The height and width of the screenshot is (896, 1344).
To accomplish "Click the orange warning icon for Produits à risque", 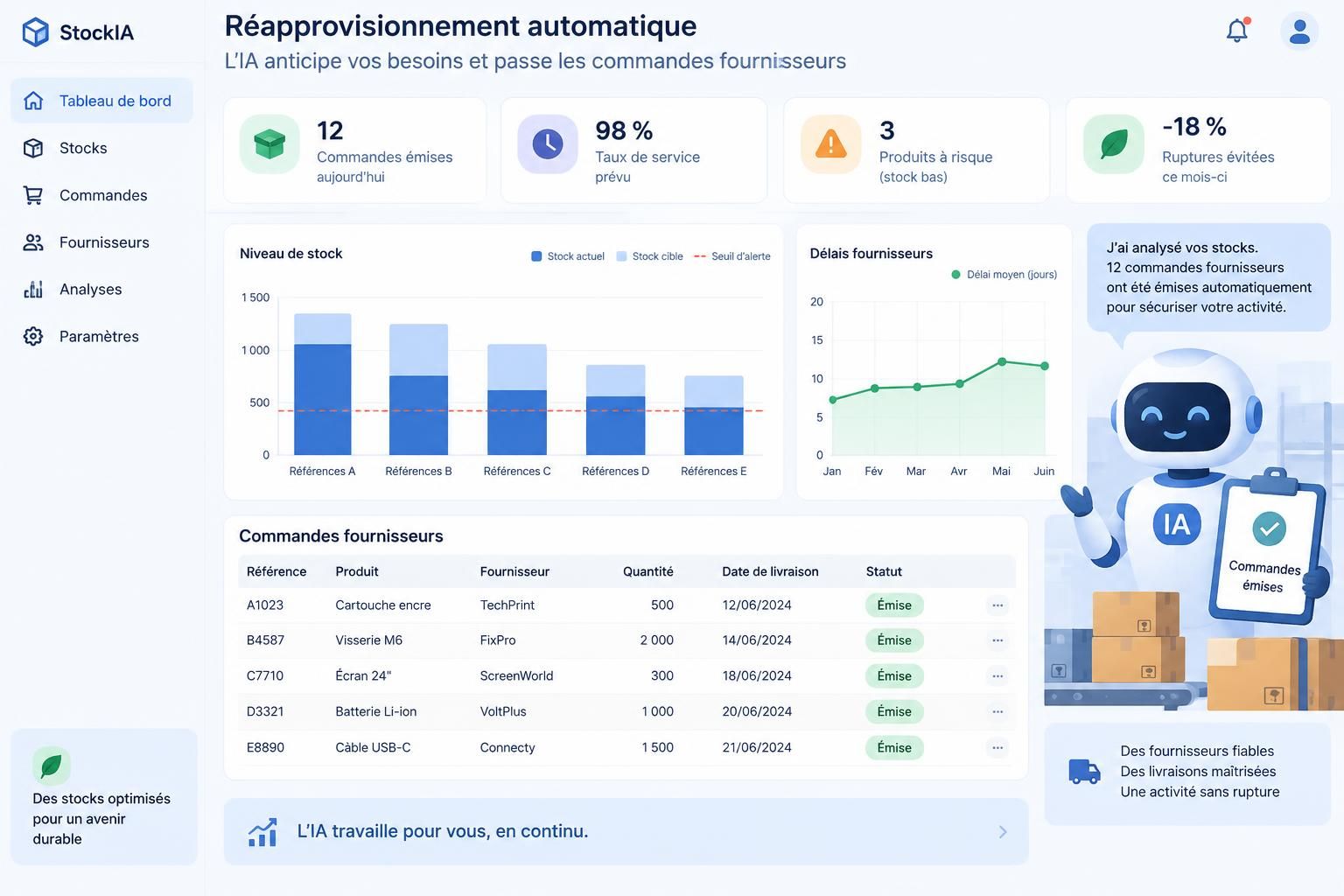I will point(830,143).
